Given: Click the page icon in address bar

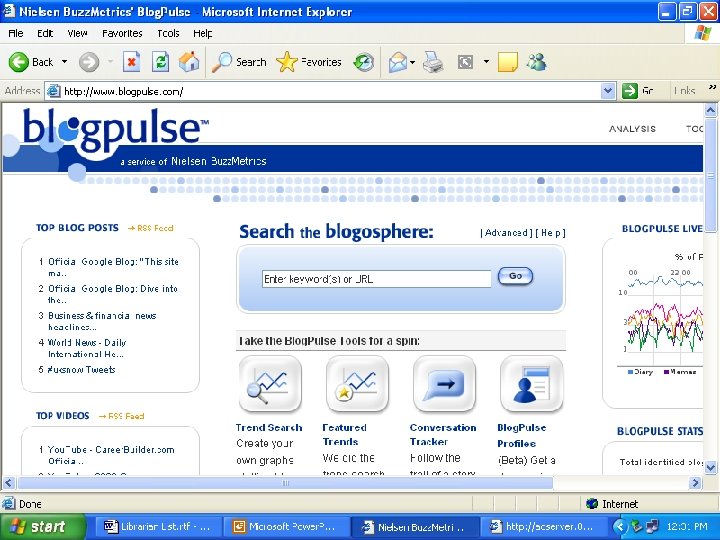Looking at the screenshot, I should click(54, 91).
